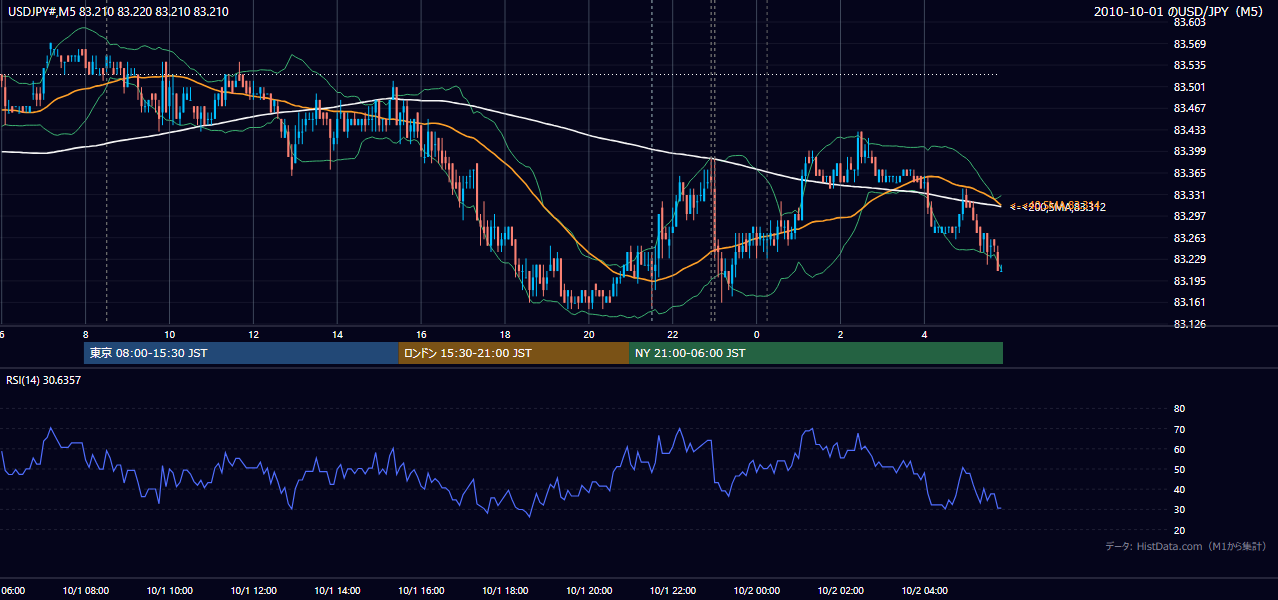Click price axis label 83.365
1278x600 pixels.
(1189, 174)
